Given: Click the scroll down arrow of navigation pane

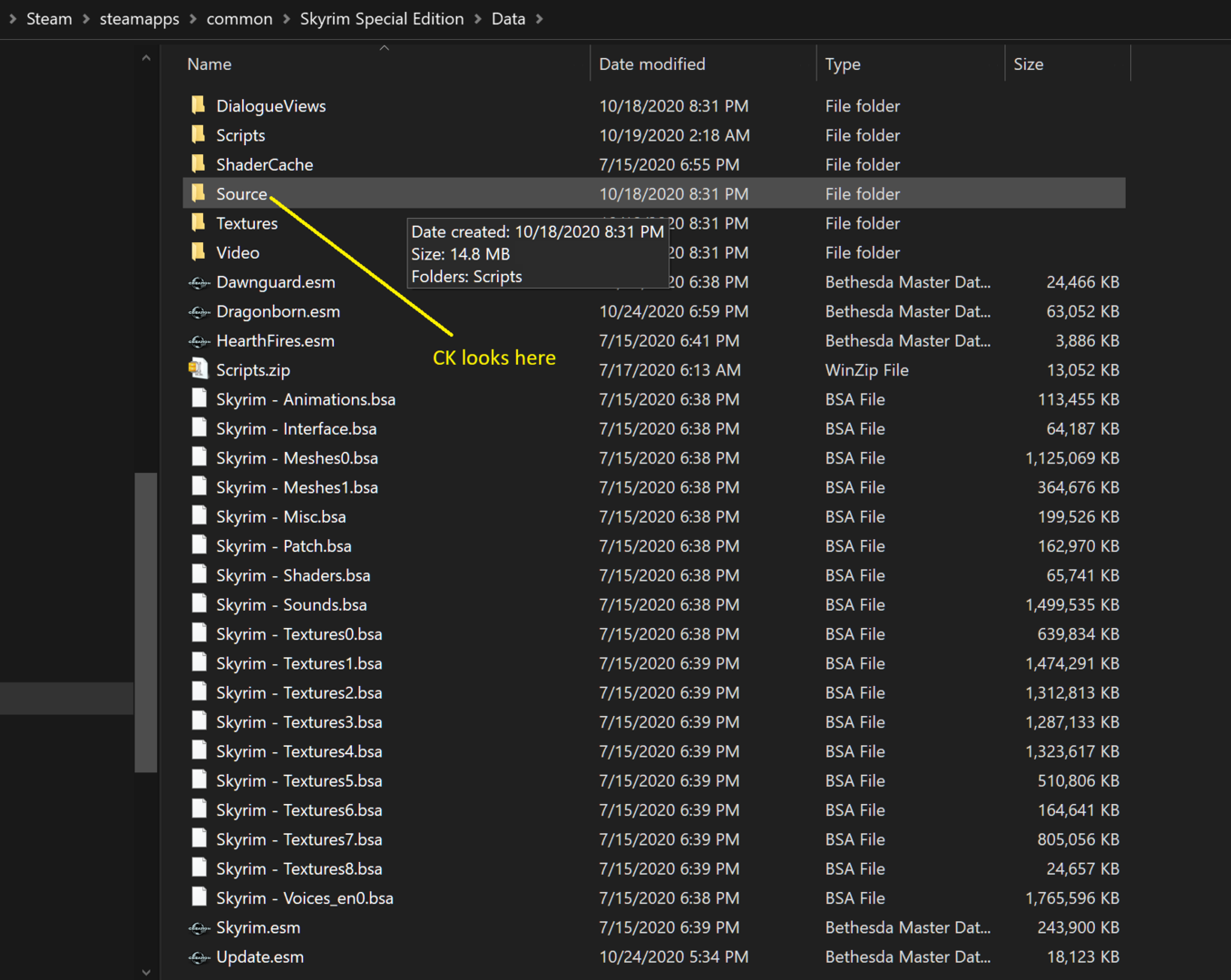Looking at the screenshot, I should click(x=146, y=972).
